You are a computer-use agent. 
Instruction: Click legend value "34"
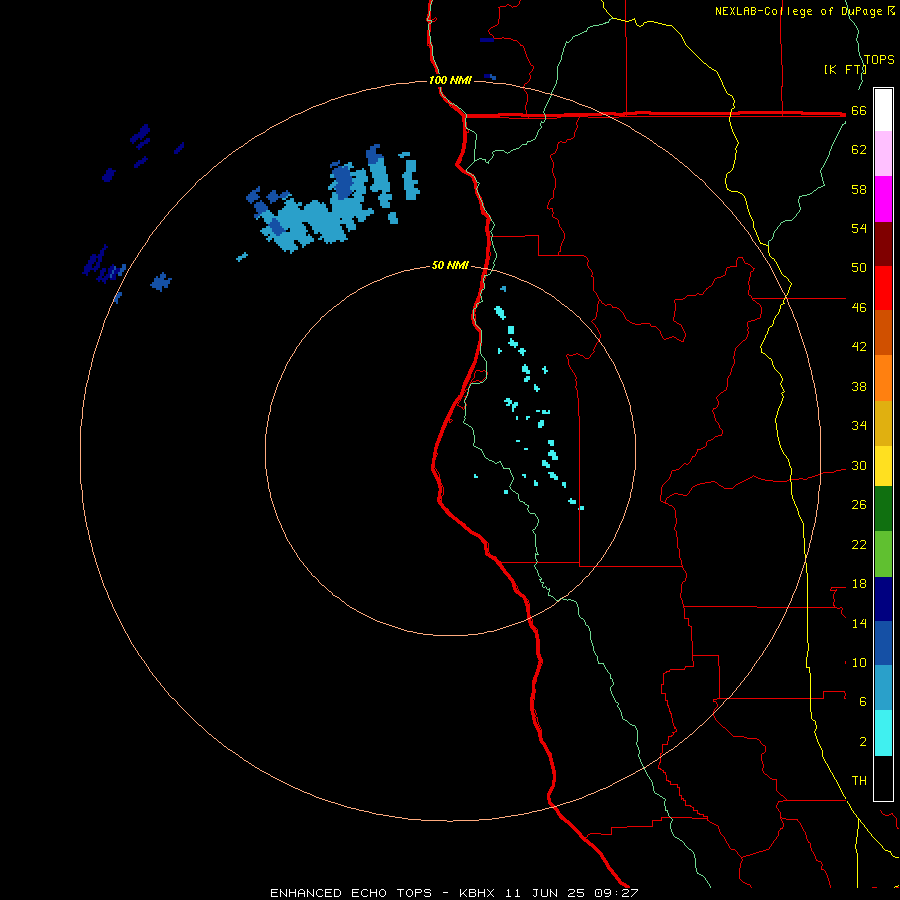click(859, 425)
